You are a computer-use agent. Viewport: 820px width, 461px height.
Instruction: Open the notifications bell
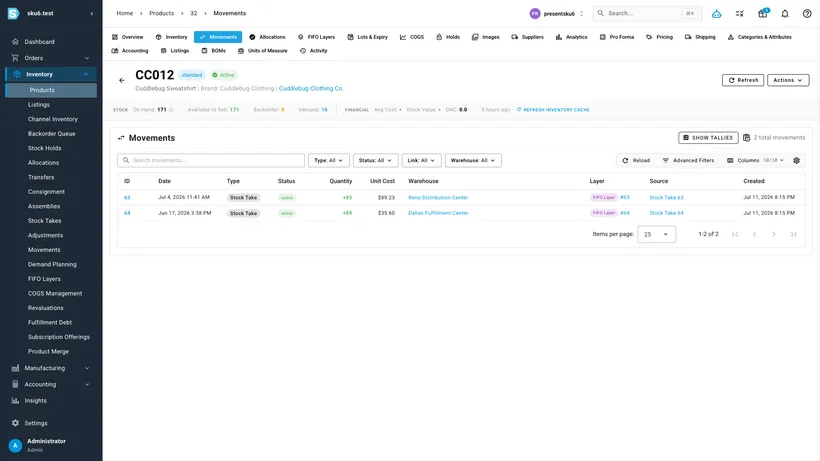tap(784, 14)
